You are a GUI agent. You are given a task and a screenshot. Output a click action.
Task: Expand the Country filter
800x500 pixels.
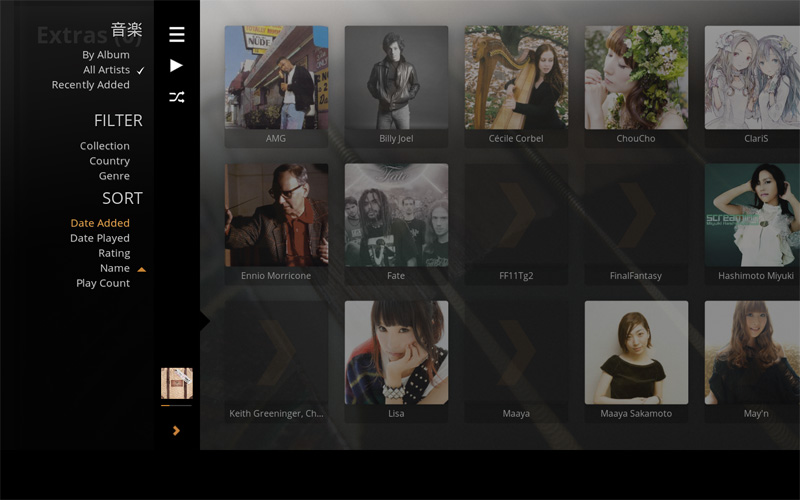(110, 161)
